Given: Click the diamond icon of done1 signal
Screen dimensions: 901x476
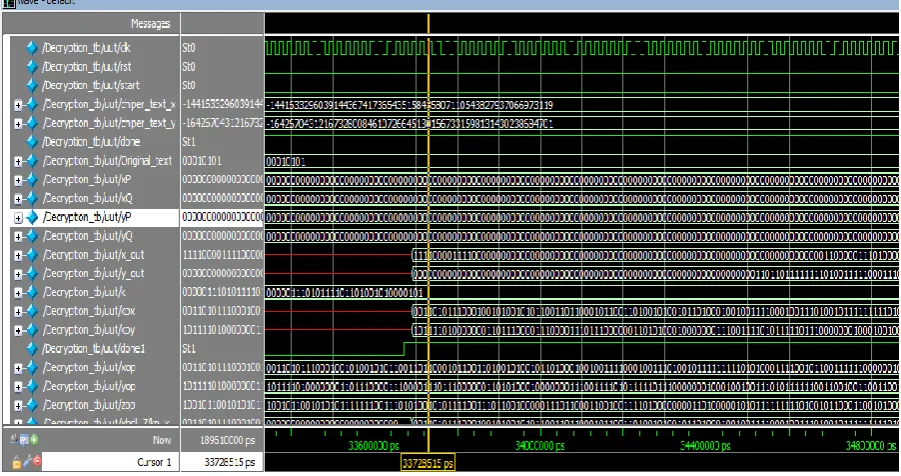Looking at the screenshot, I should (x=32, y=349).
